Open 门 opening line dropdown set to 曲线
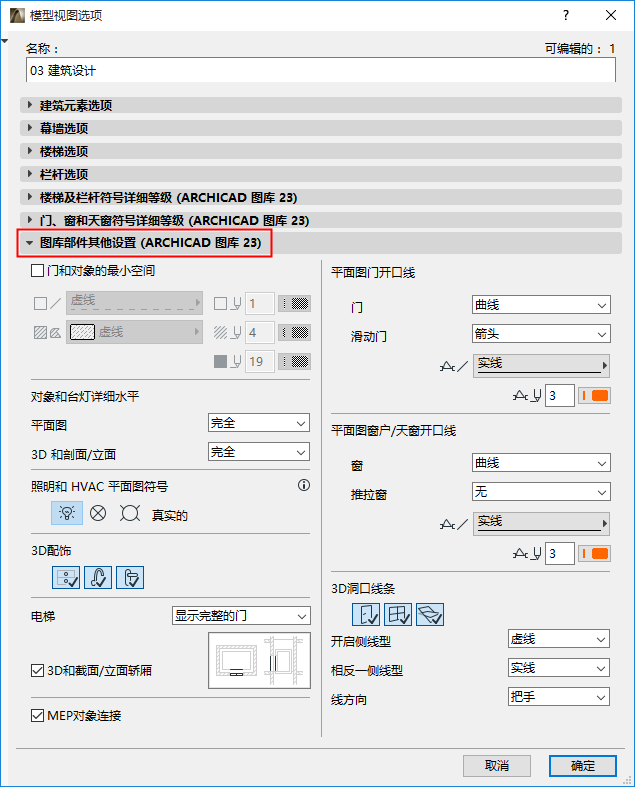Image resolution: width=635 pixels, height=787 pixels. 541,305
